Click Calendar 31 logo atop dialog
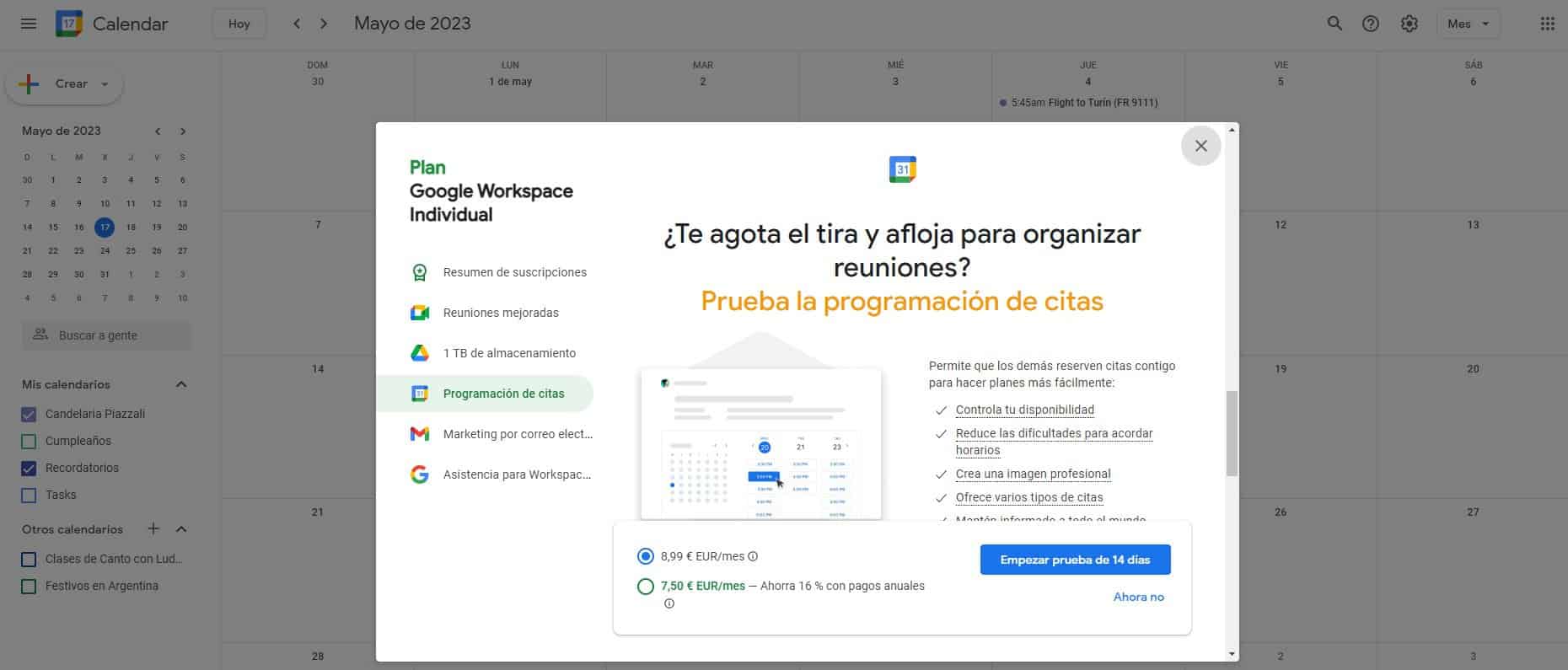Viewport: 1568px width, 670px height. point(902,169)
